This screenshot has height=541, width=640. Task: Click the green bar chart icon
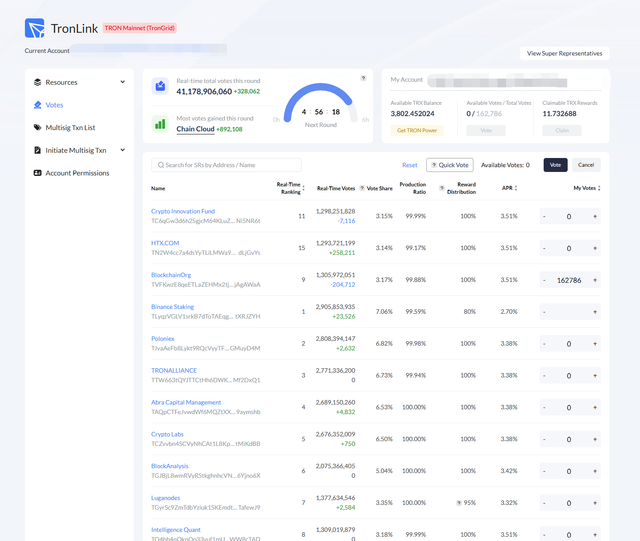tap(160, 124)
